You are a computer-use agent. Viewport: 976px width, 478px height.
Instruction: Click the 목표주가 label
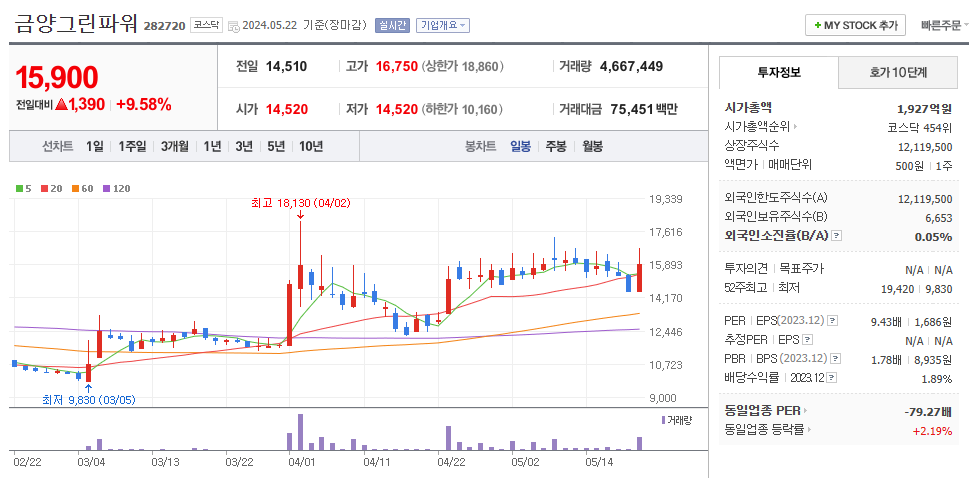(x=802, y=269)
